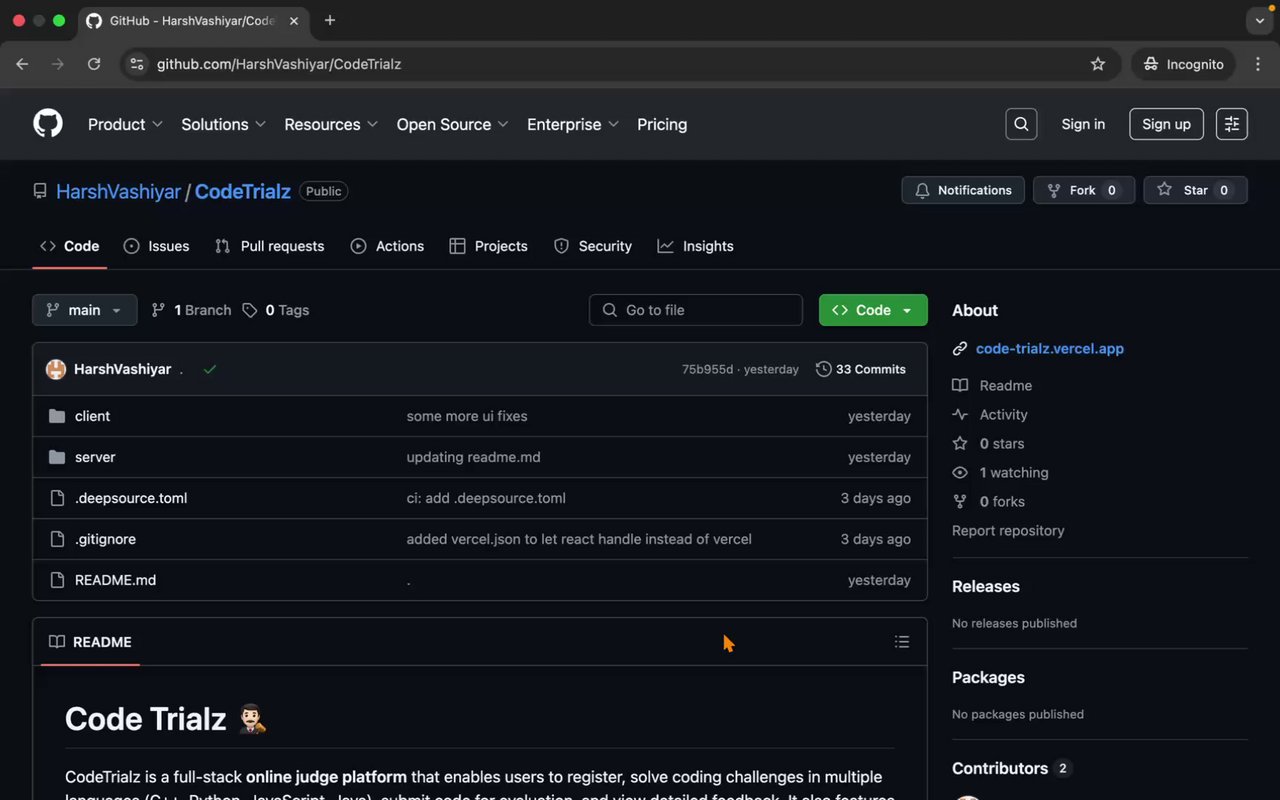View the 0 stars link

click(988, 443)
